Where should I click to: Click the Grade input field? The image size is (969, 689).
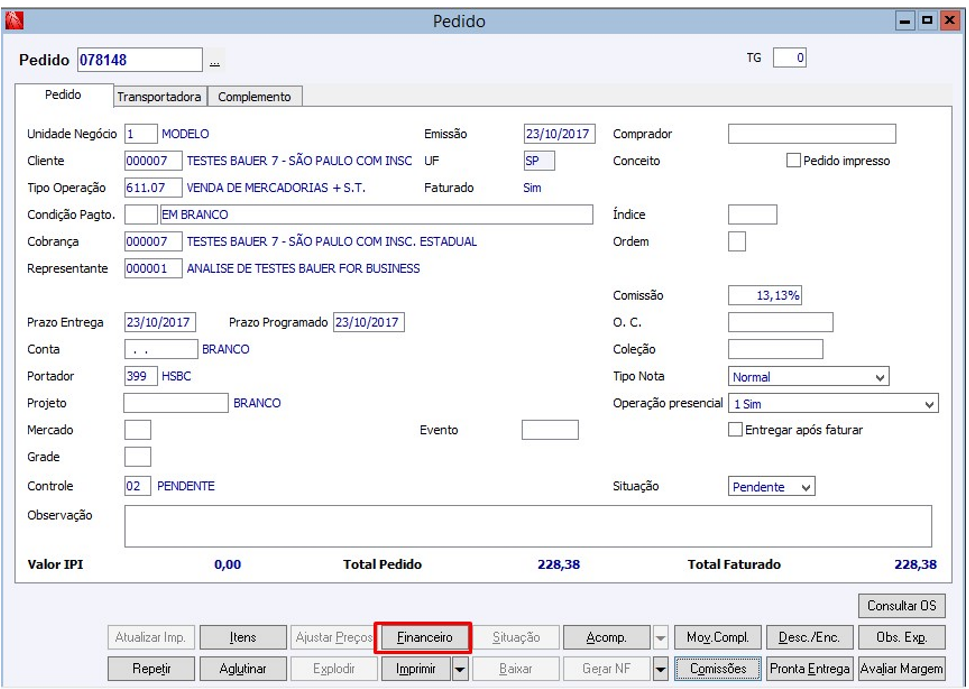pos(138,457)
